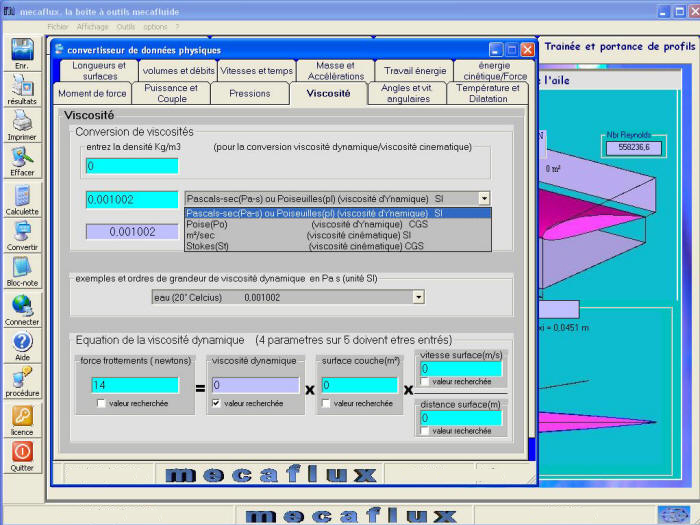Click the distance surface(m) input field
The width and height of the screenshot is (700, 525).
[x=461, y=418]
